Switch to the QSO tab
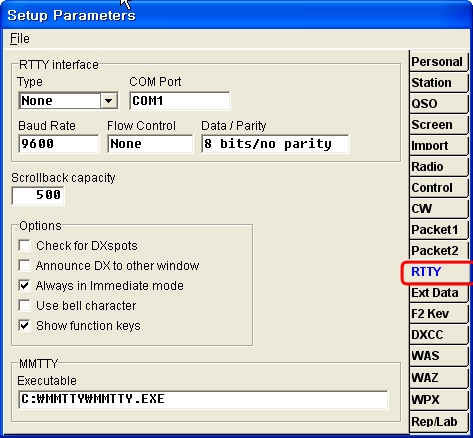The width and height of the screenshot is (473, 438). click(x=438, y=104)
